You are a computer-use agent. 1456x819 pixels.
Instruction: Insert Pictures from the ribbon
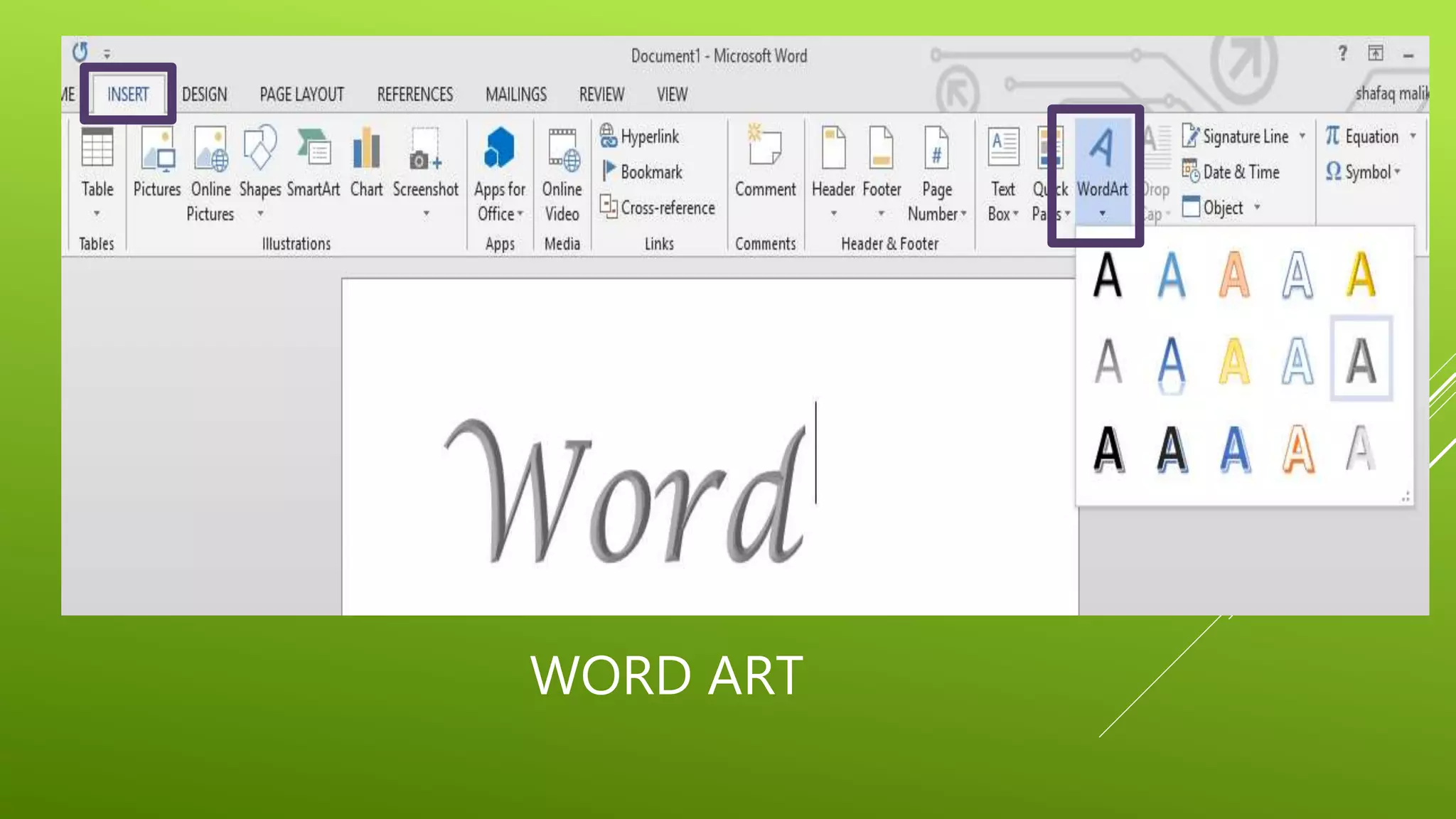click(157, 164)
